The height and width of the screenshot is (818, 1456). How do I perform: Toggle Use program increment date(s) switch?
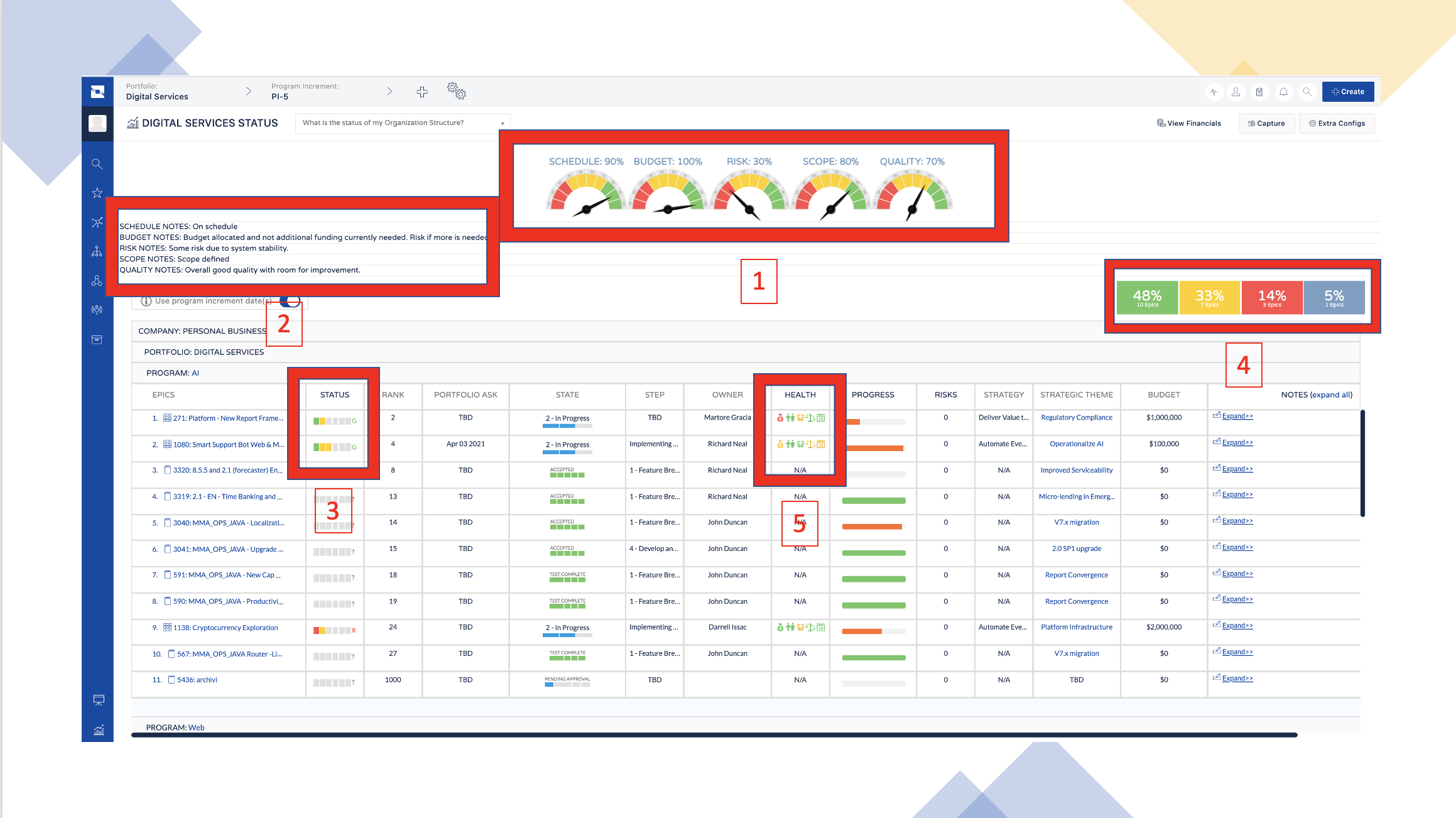pyautogui.click(x=290, y=301)
